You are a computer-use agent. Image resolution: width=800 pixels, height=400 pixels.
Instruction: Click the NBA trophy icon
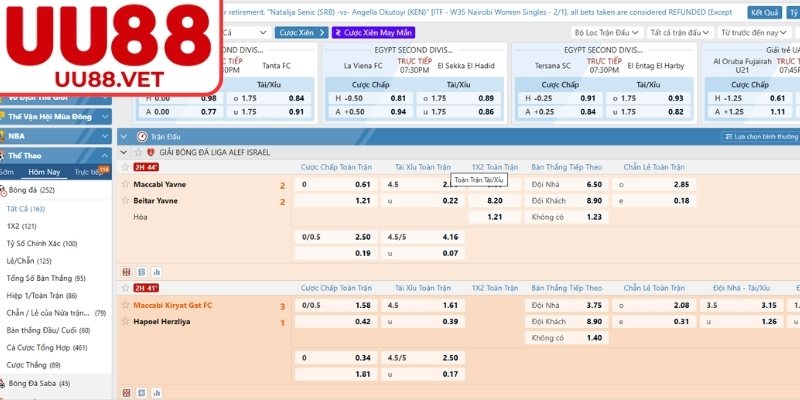(x=3, y=136)
